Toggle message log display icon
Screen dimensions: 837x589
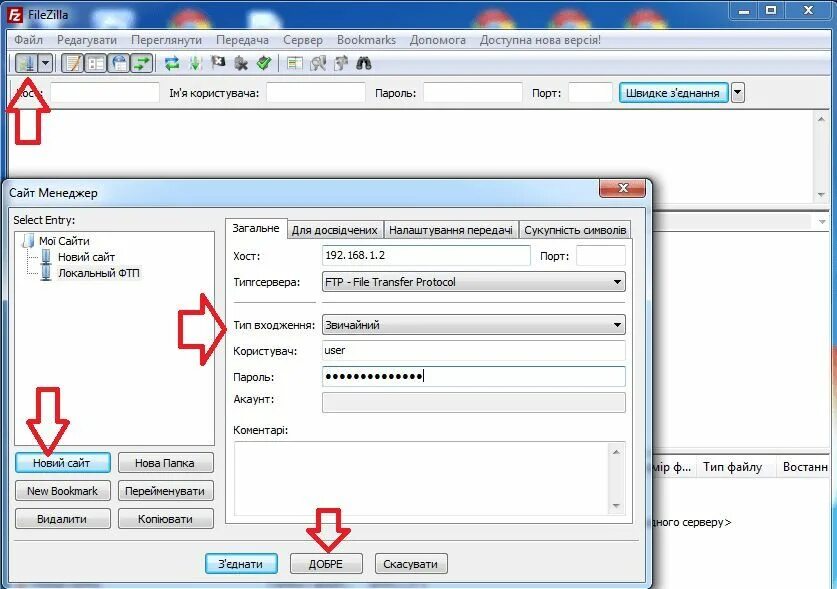[x=73, y=64]
